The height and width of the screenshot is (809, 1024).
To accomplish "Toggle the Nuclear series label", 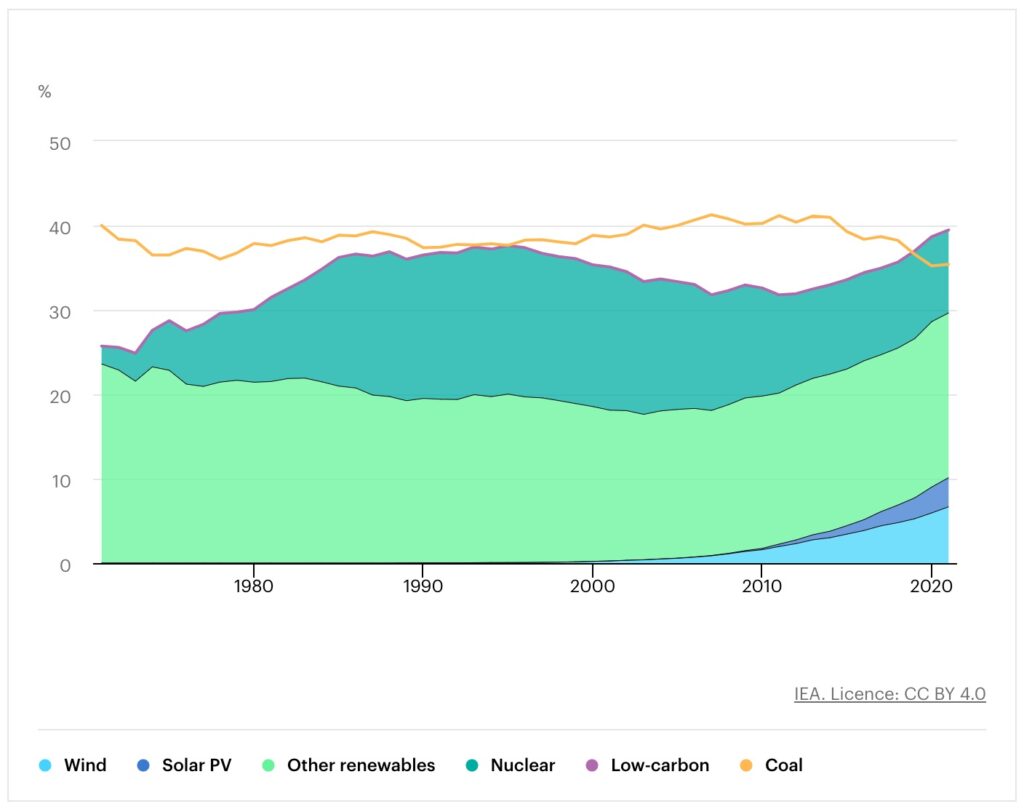I will tap(523, 766).
